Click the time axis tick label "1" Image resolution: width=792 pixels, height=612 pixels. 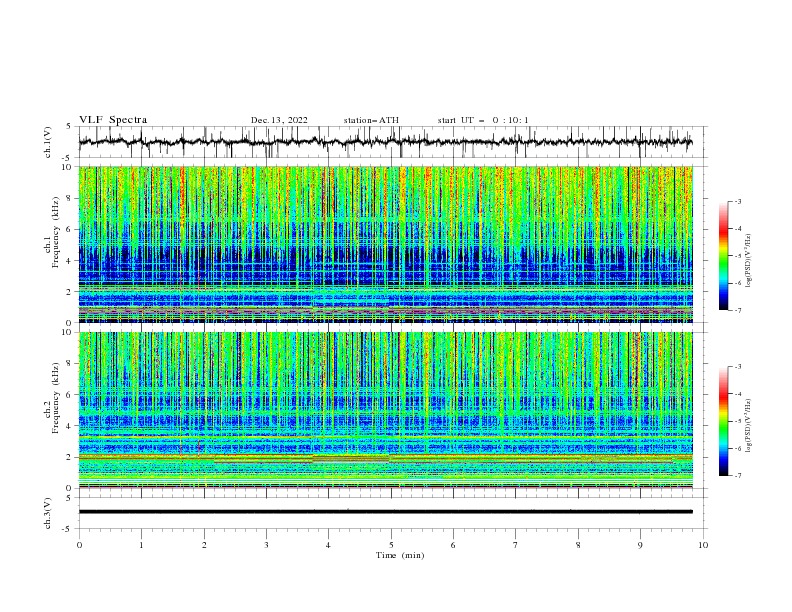pos(141,545)
